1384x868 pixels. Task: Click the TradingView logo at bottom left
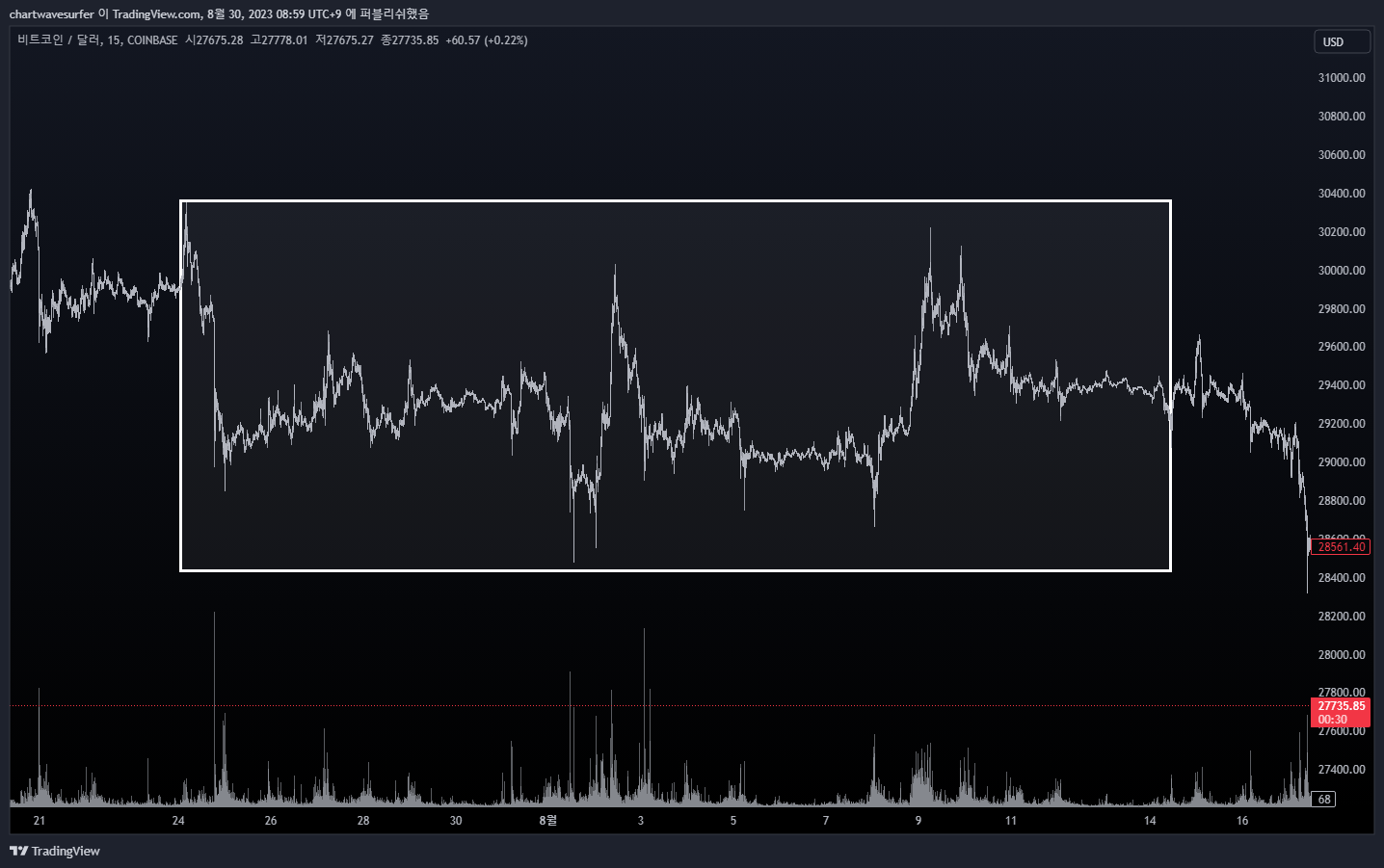[x=55, y=851]
